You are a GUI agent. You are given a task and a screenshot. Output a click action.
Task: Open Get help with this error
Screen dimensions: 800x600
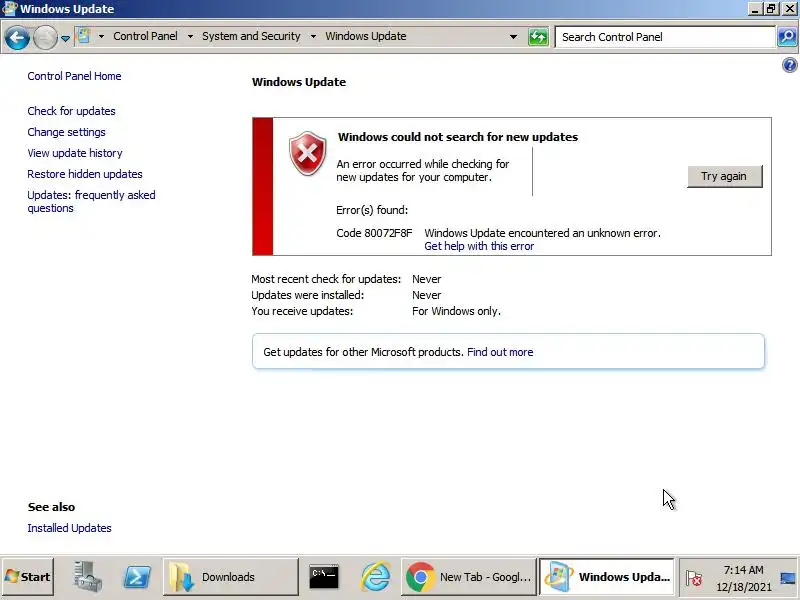click(x=479, y=246)
